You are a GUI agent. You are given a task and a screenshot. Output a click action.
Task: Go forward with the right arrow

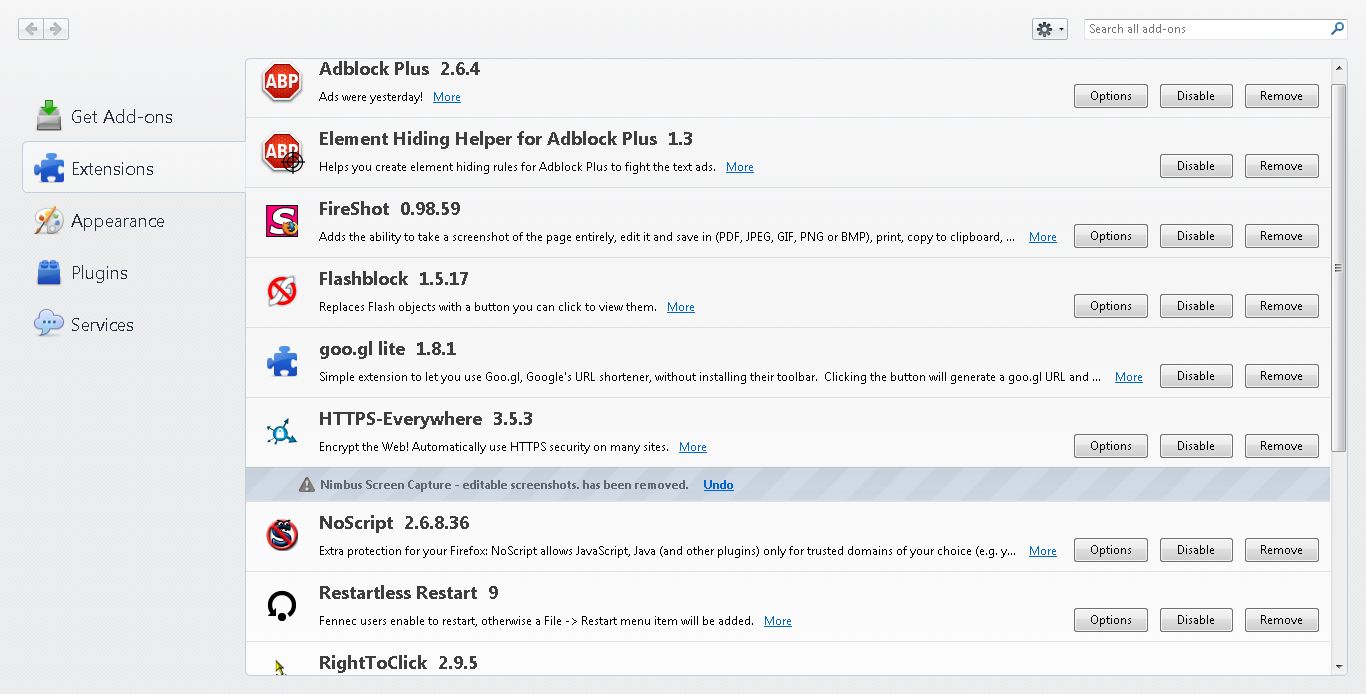(x=56, y=29)
